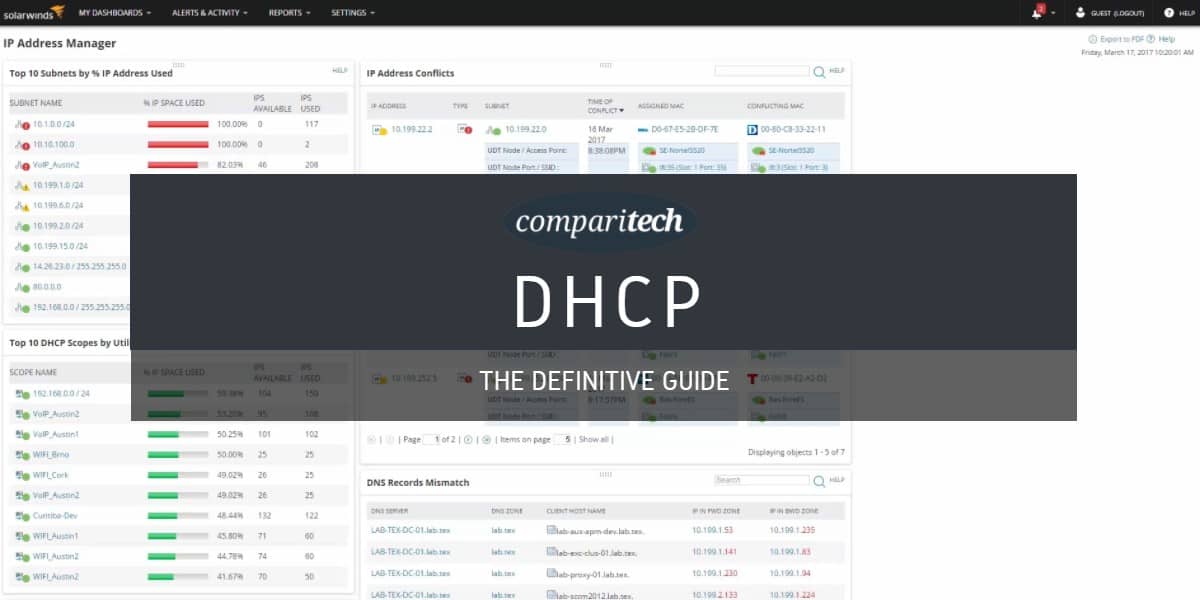1200x600 pixels.
Task: Click backward zone IP 10.199.1.235
Action: click(793, 530)
